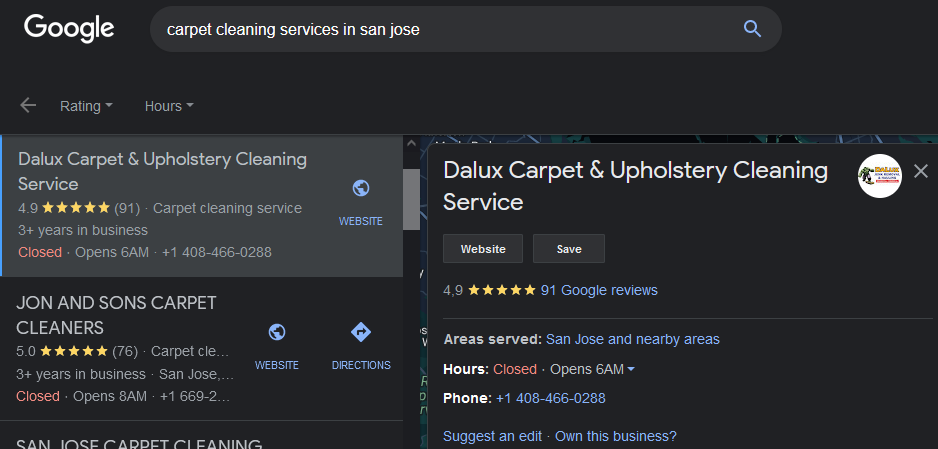Screen dimensions: 938x449
Task: Open Dalux website globe icon in list
Action: tap(361, 189)
